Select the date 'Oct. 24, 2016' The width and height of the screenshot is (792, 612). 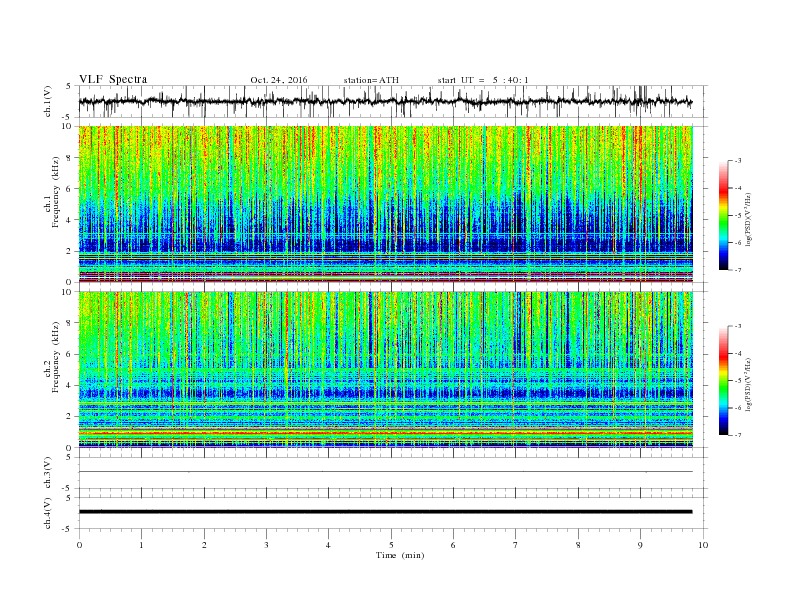pyautogui.click(x=279, y=80)
